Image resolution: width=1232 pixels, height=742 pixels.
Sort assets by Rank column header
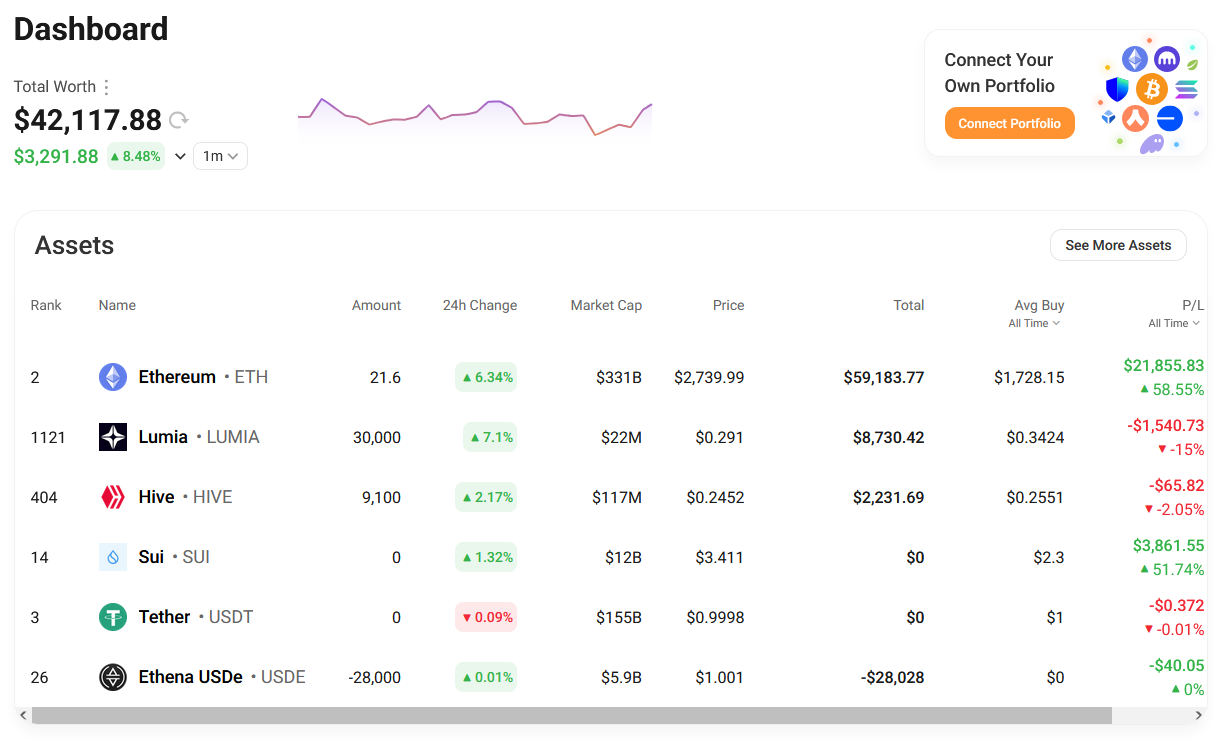pos(46,305)
